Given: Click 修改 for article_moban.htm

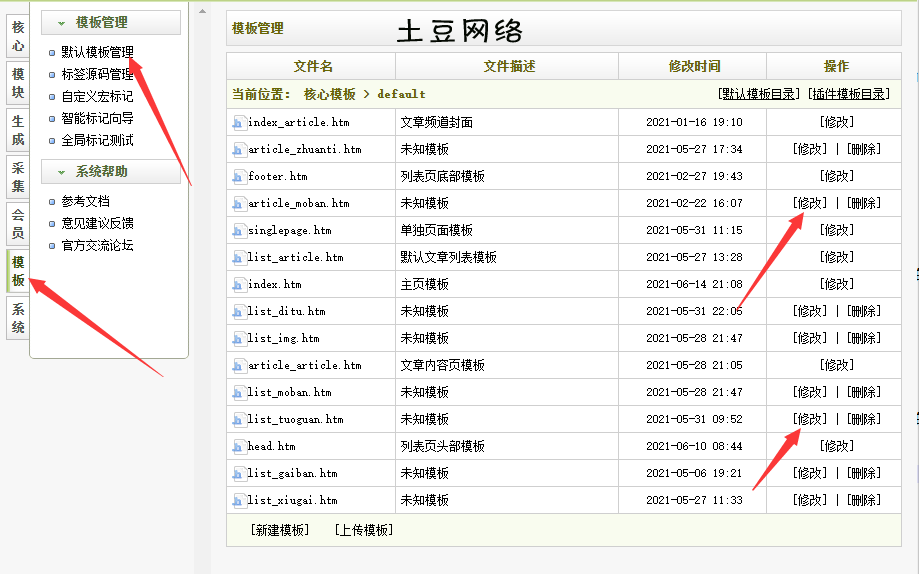Looking at the screenshot, I should (x=809, y=203).
